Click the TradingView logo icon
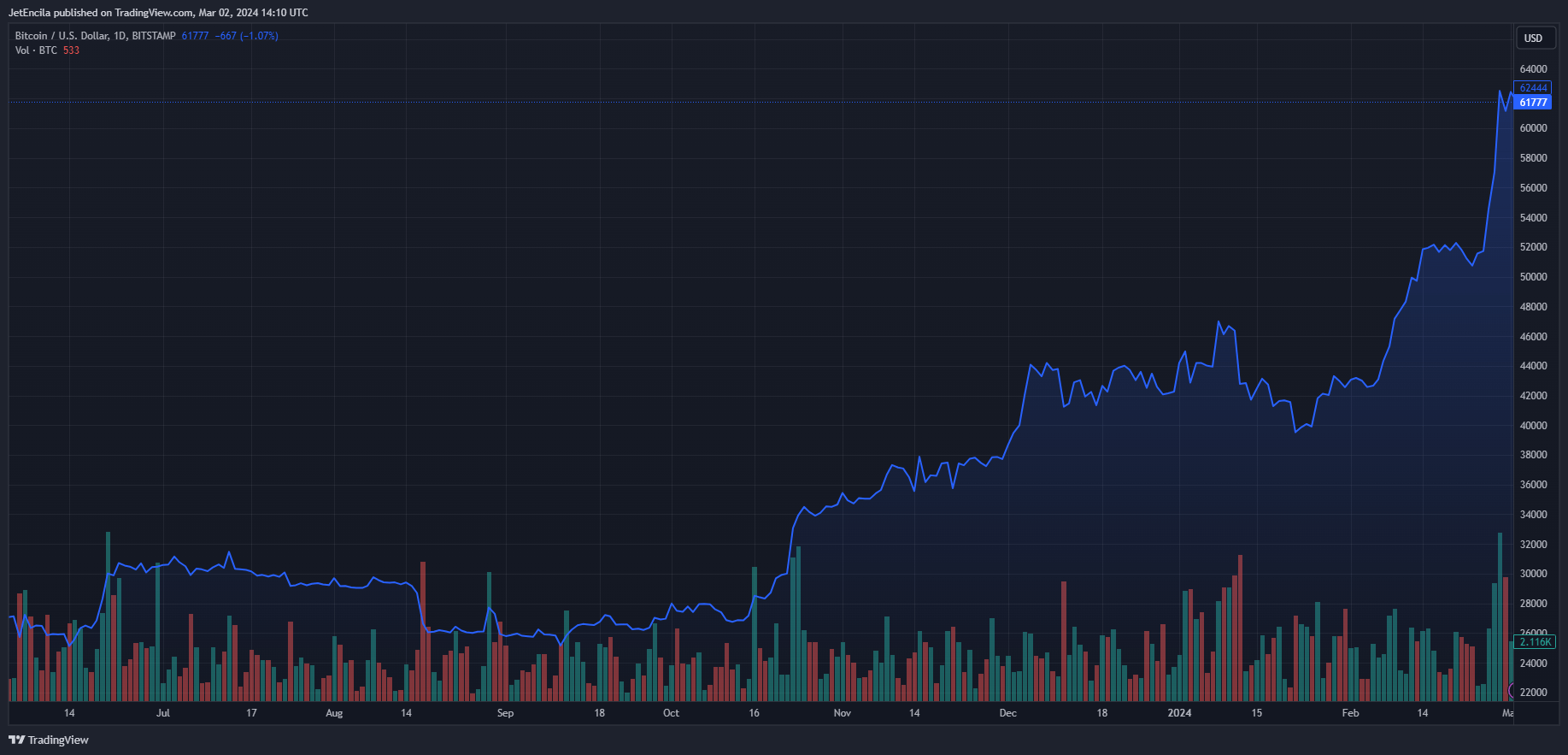1568x755 pixels. click(16, 740)
